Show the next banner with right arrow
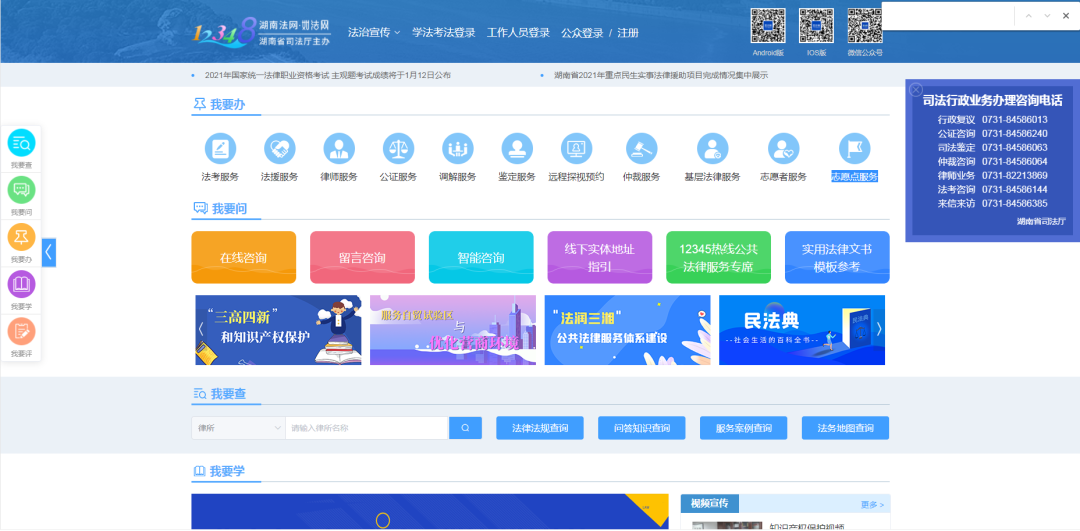The width and height of the screenshot is (1080, 531). tap(879, 328)
